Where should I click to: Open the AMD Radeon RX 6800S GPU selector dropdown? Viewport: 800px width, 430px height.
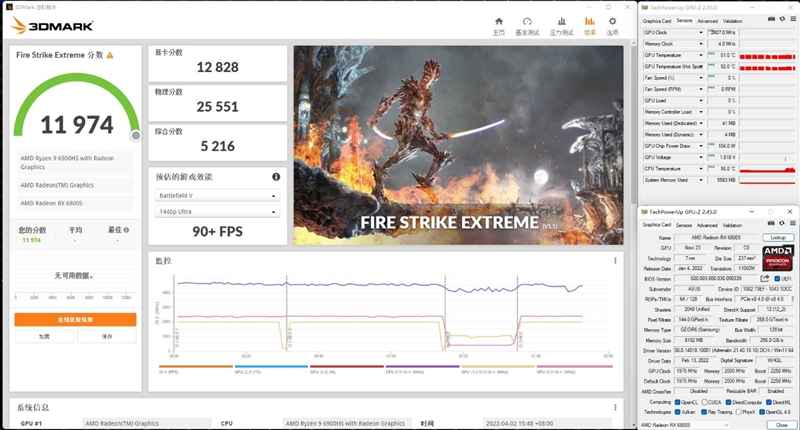pyautogui.click(x=685, y=425)
